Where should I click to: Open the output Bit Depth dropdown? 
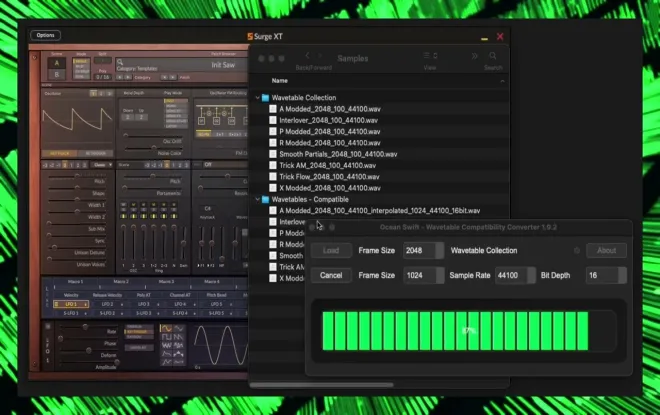[606, 275]
